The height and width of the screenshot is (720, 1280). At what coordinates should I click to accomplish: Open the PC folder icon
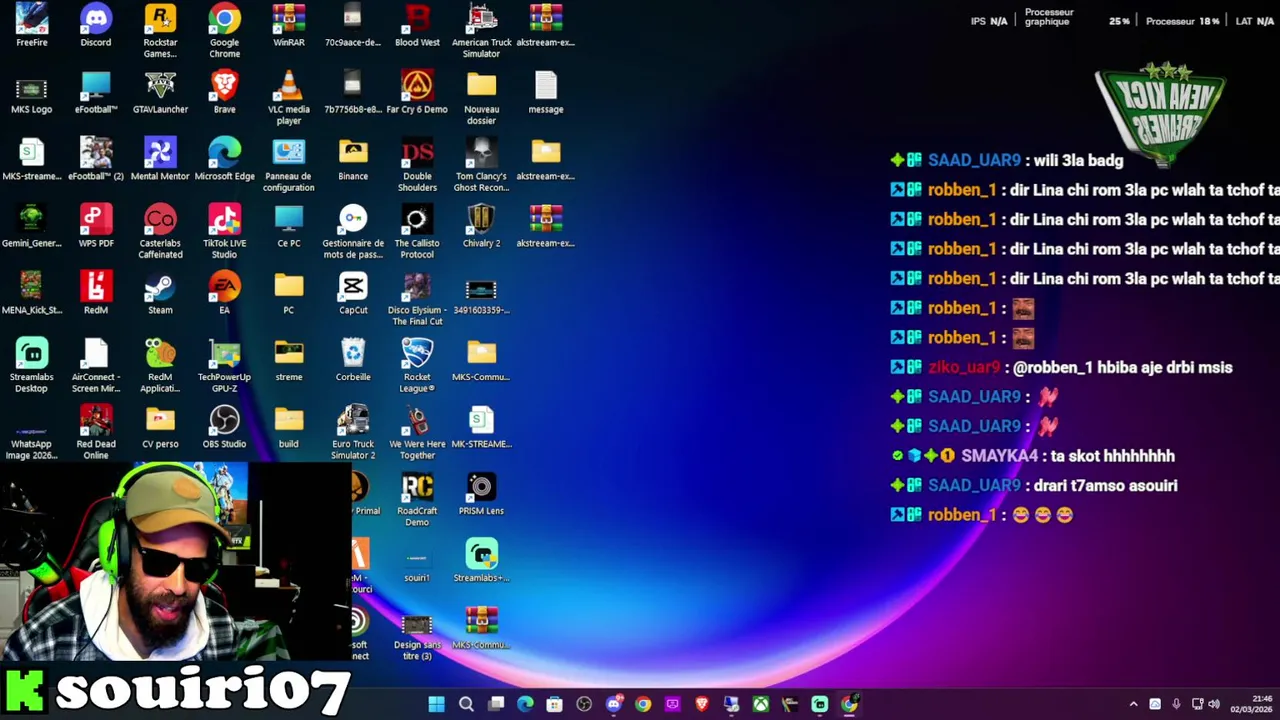(288, 294)
